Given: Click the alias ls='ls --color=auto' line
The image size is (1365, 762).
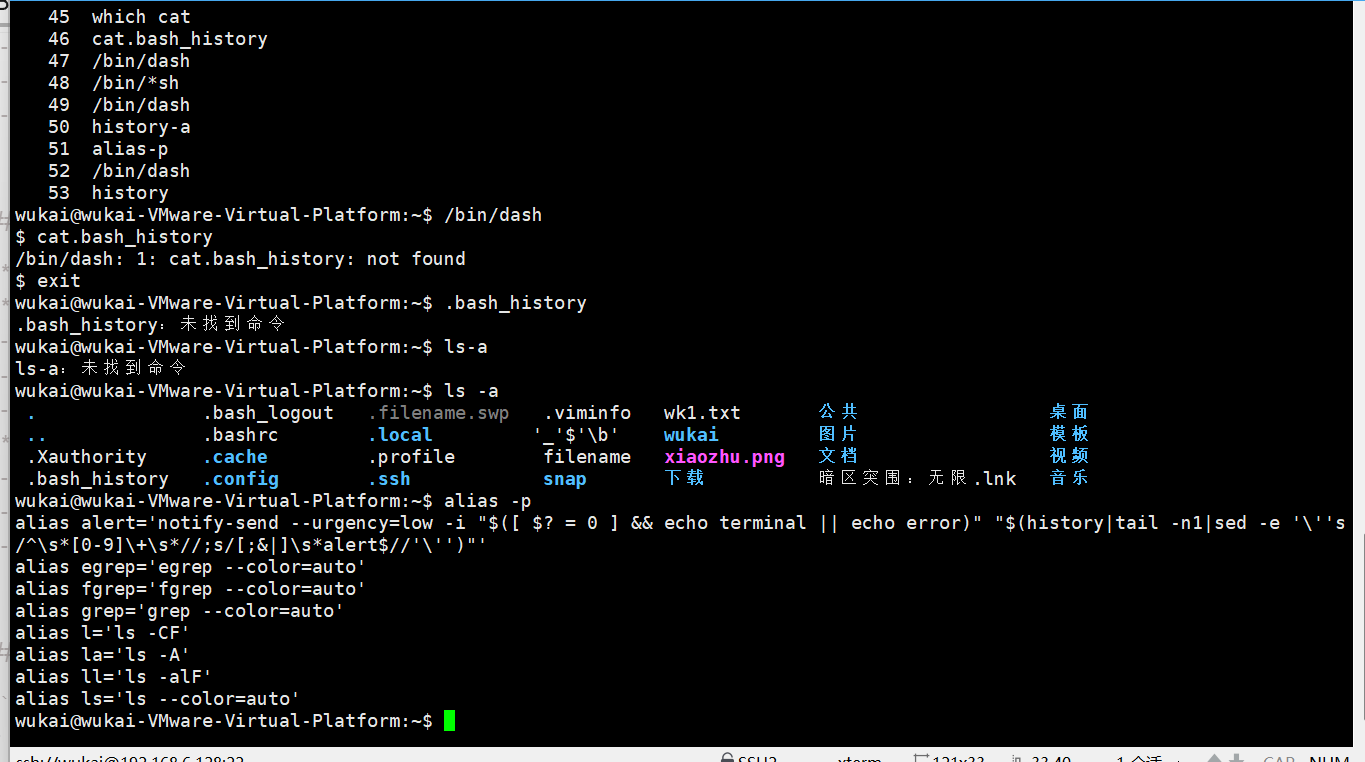Looking at the screenshot, I should [157, 699].
